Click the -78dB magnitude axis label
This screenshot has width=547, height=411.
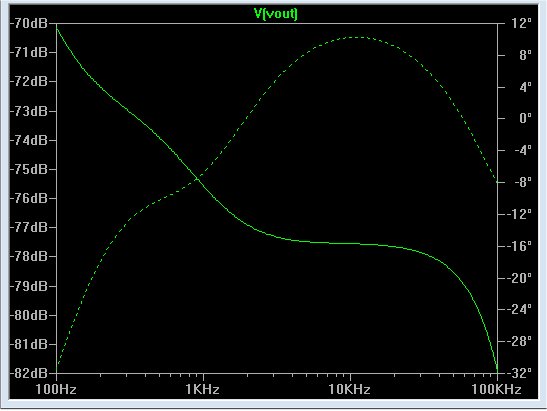coord(29,256)
